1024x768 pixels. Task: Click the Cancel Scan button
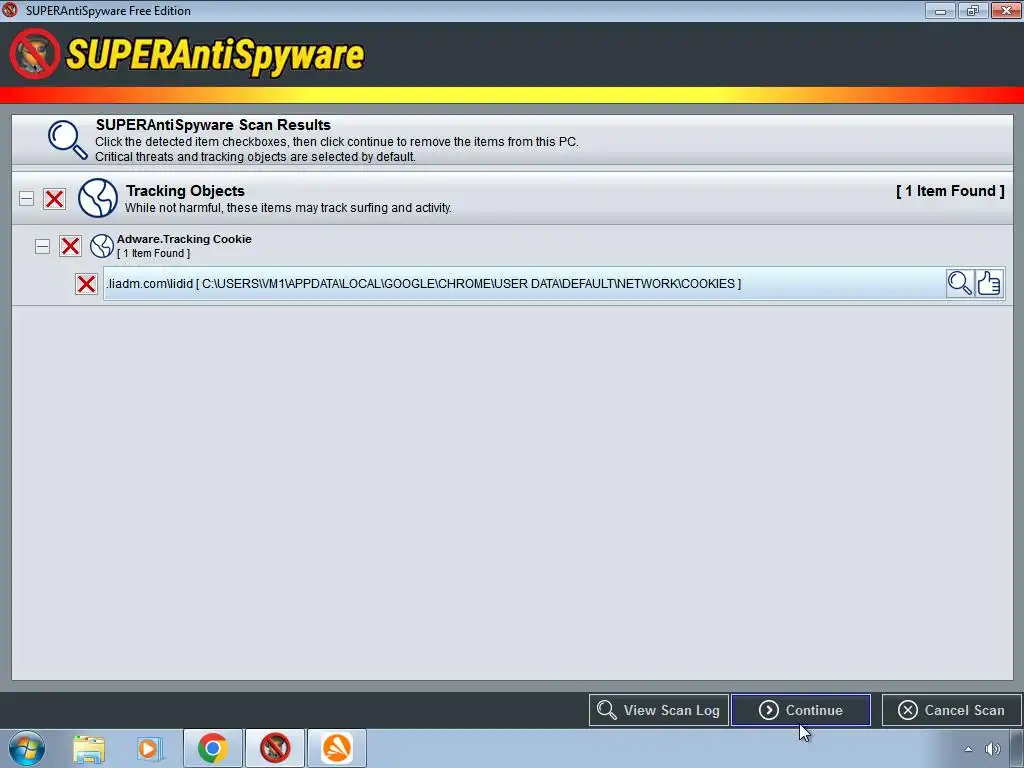(x=952, y=710)
